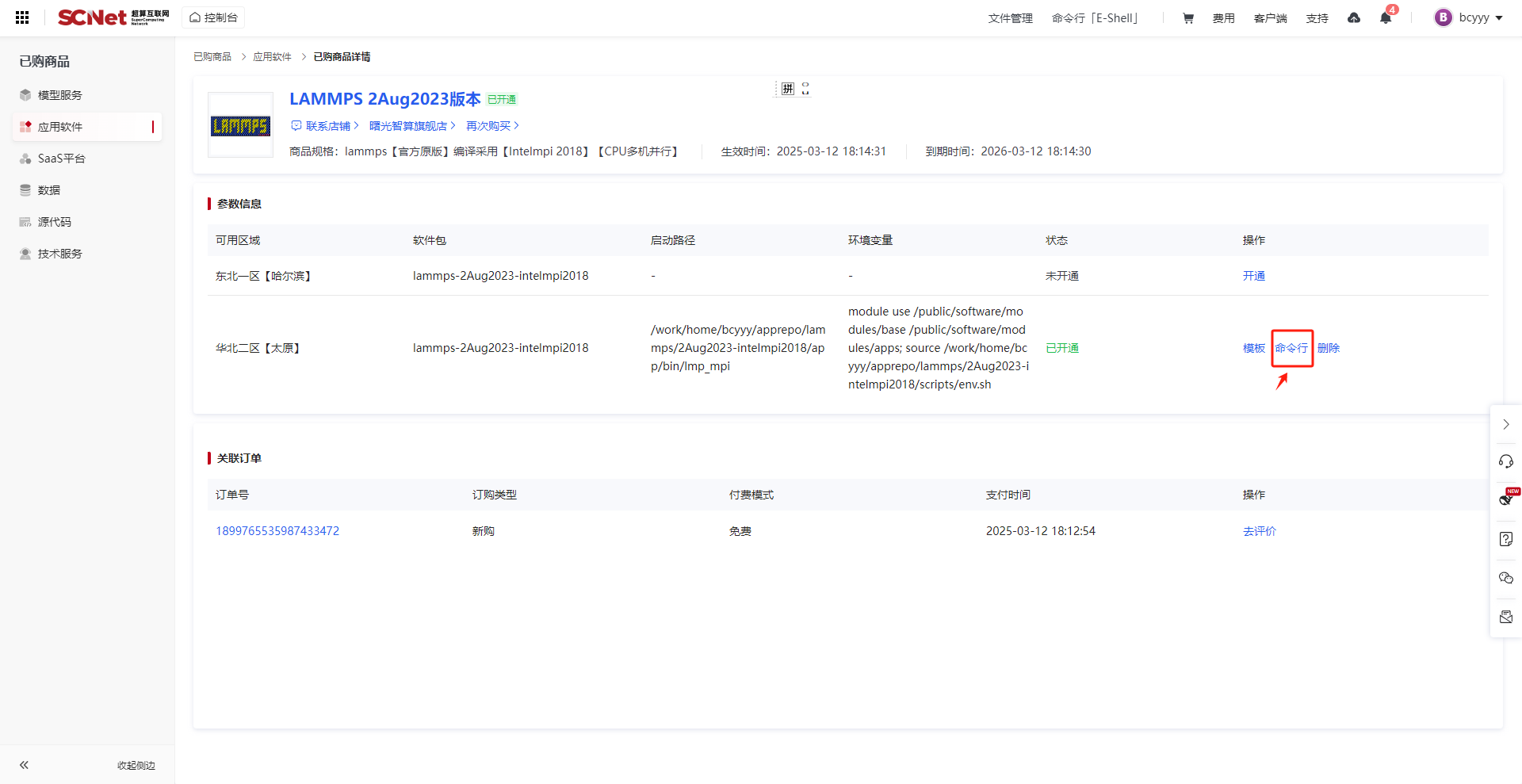Click the shopping cart icon
The width and height of the screenshot is (1522, 784).
click(x=1187, y=18)
